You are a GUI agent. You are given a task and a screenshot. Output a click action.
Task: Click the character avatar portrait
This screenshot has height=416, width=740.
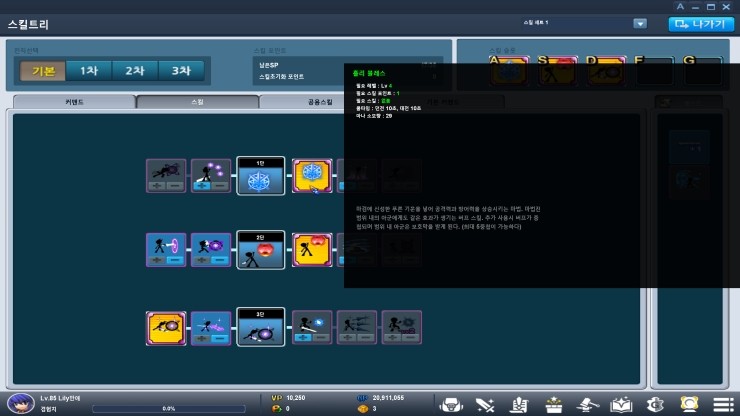point(21,404)
